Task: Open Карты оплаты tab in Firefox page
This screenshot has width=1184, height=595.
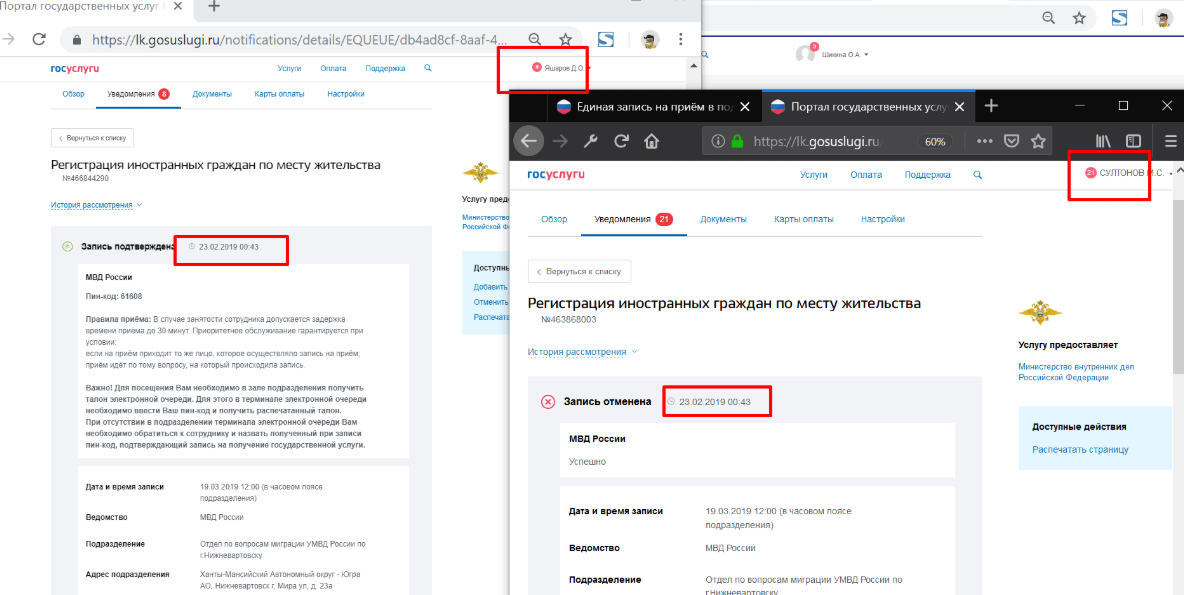Action: coord(803,219)
